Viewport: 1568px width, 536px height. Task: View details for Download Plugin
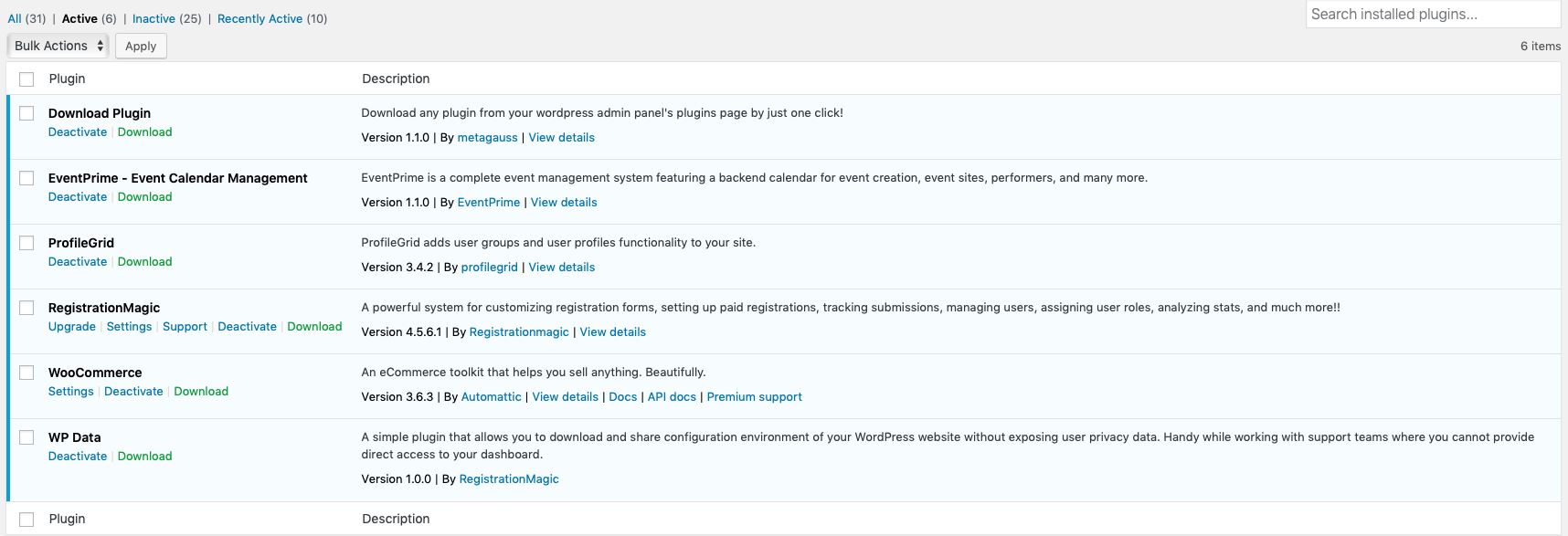(x=561, y=138)
